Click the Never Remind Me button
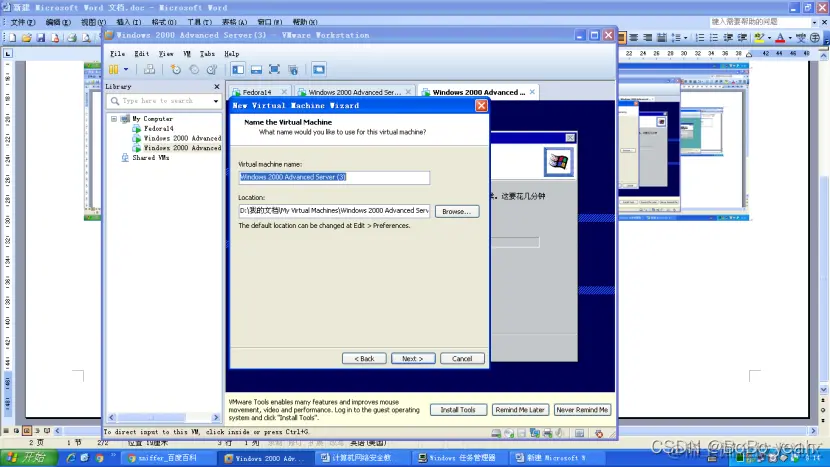 (582, 410)
